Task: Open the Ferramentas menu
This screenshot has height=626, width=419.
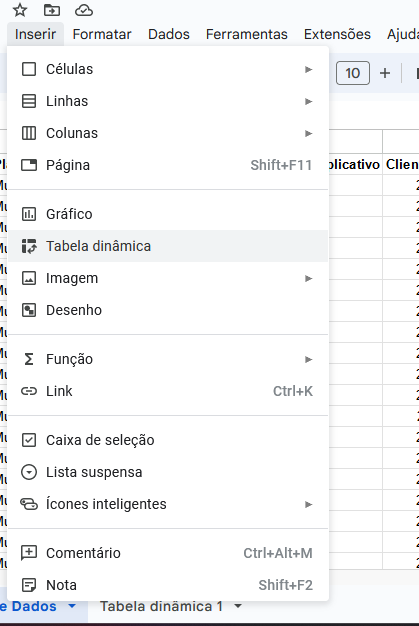Action: (247, 34)
